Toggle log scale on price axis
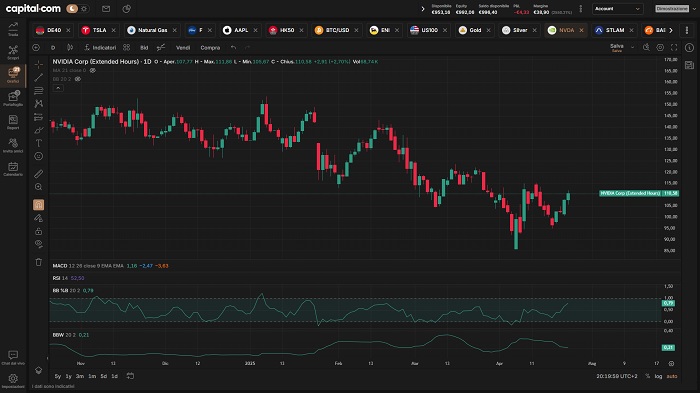The height and width of the screenshot is (393, 700). pyautogui.click(x=658, y=376)
